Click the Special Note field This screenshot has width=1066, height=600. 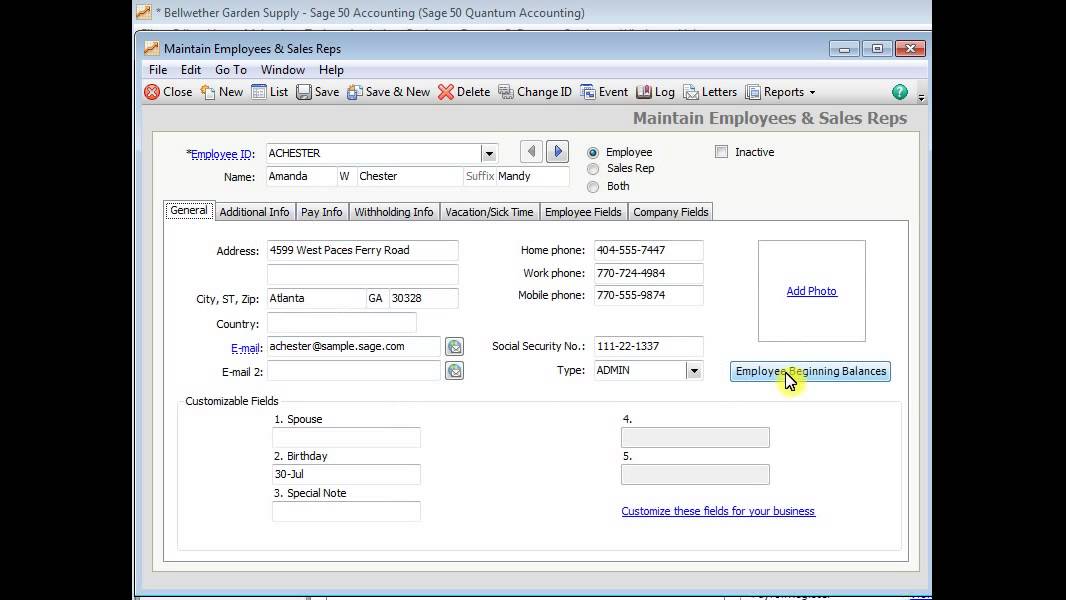(x=346, y=512)
